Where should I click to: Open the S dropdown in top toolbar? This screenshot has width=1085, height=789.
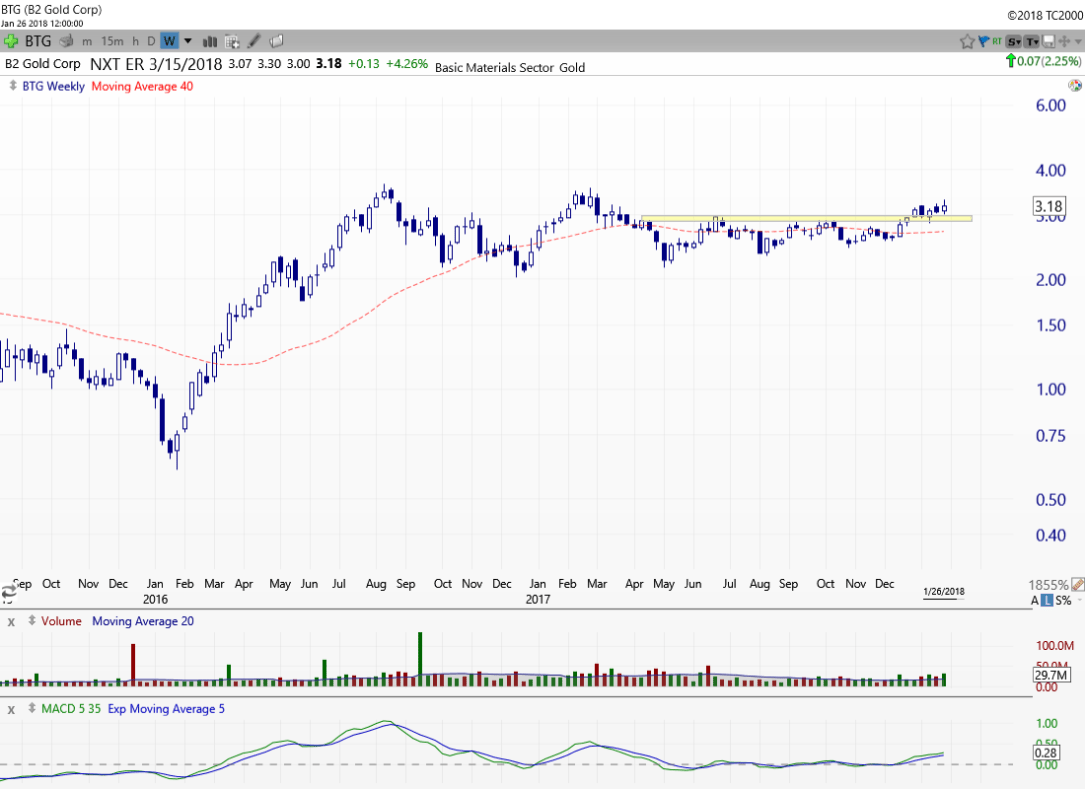coord(1014,41)
